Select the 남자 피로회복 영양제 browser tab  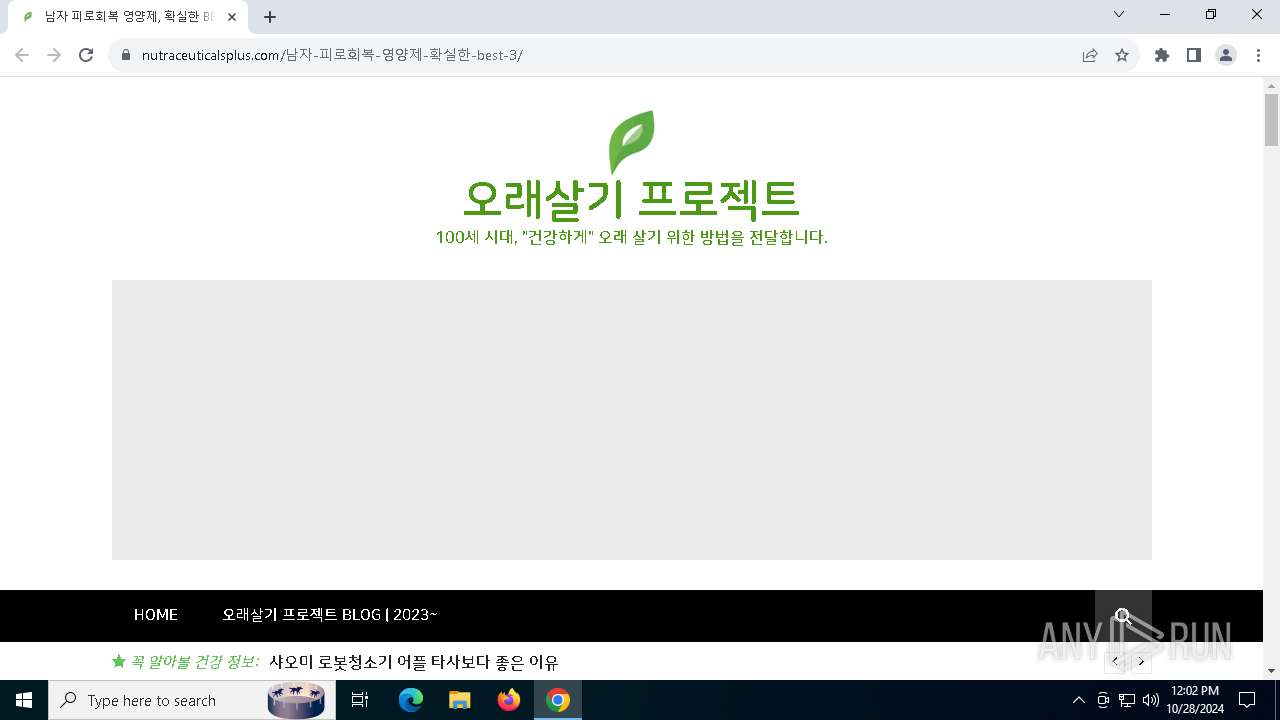(128, 17)
